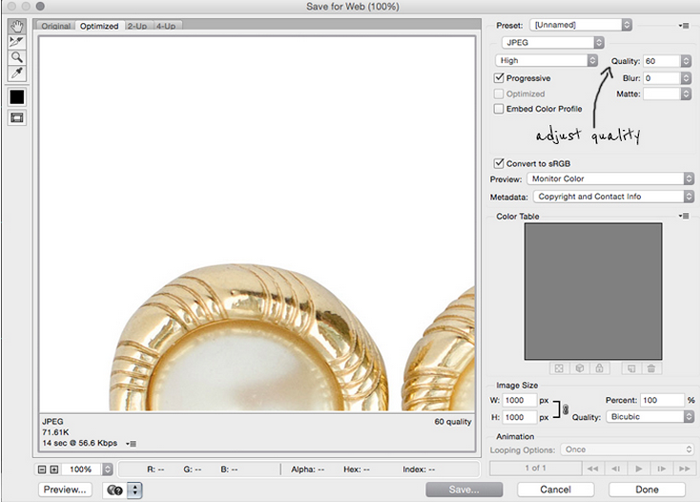
Task: Switch to the 4-Up tab
Action: point(166,26)
